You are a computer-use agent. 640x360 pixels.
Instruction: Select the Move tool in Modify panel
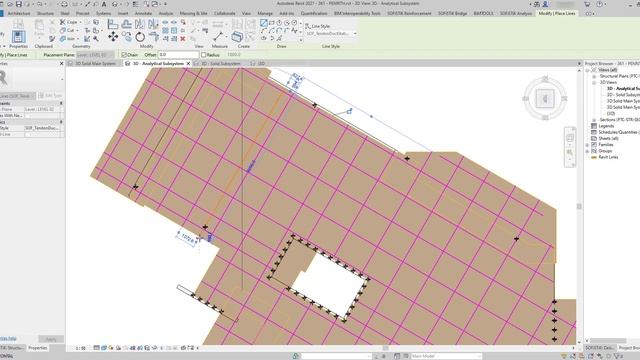(x=113, y=37)
